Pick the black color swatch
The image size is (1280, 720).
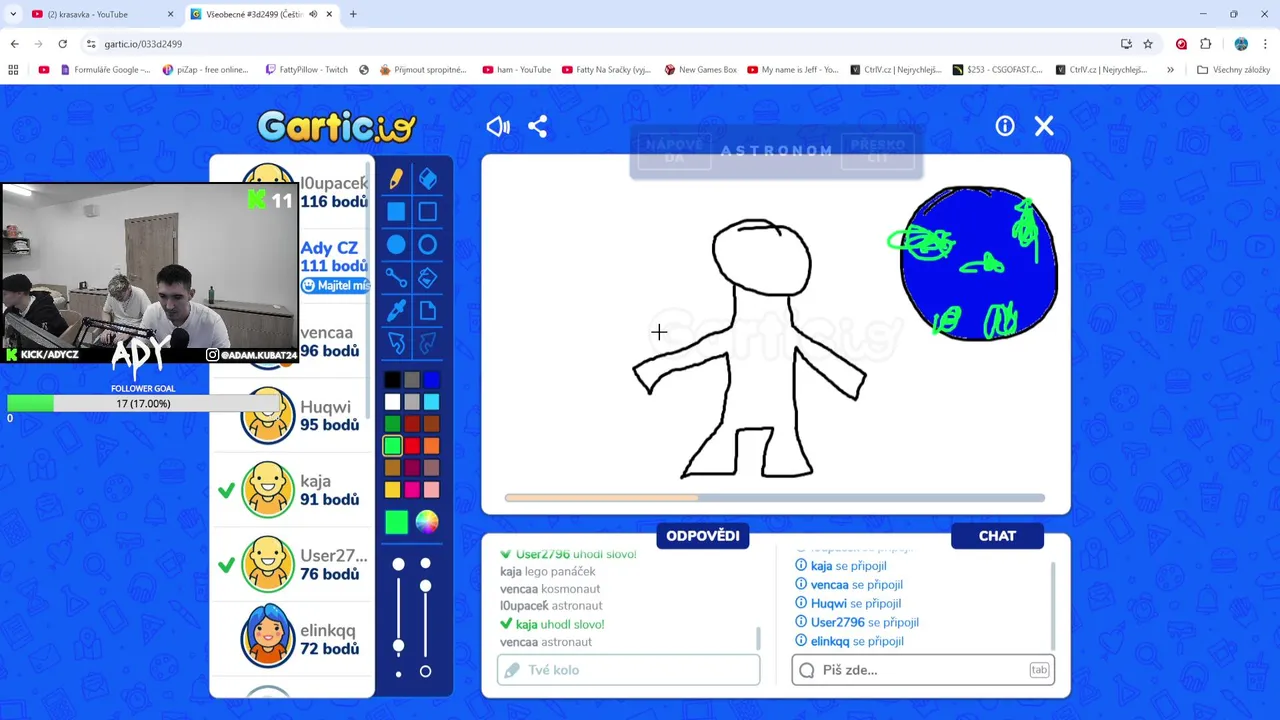392,380
